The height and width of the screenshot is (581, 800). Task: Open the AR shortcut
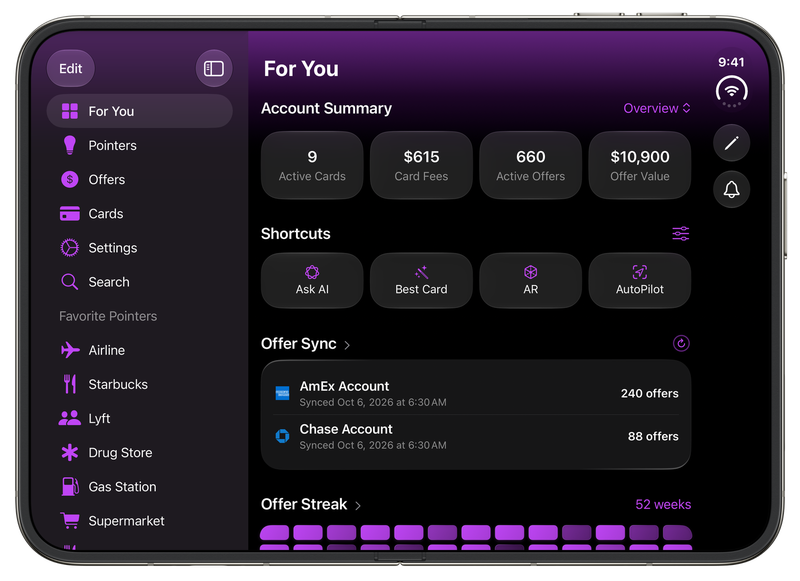[x=531, y=281]
